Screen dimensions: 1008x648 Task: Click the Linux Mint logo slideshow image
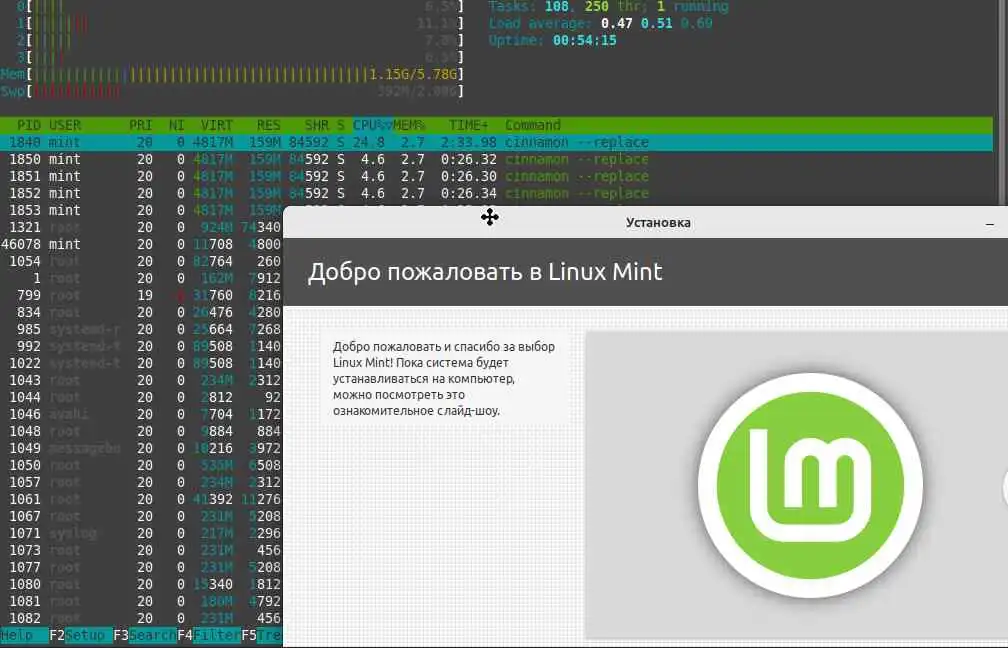(x=810, y=485)
